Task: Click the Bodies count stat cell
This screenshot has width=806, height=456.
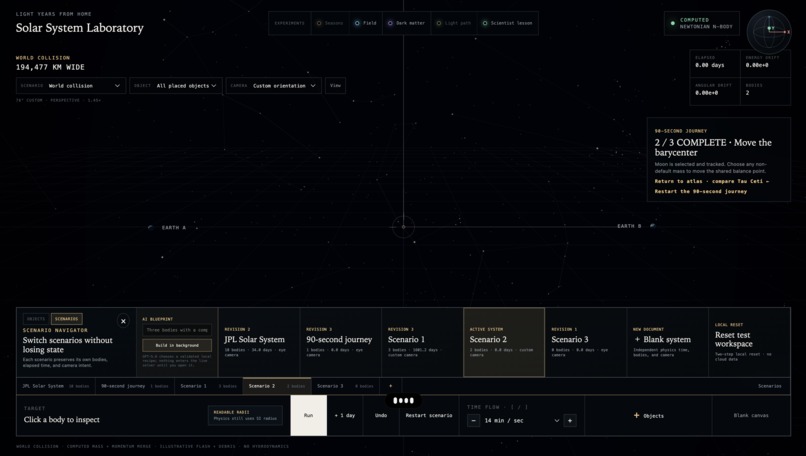Action: tap(765, 92)
